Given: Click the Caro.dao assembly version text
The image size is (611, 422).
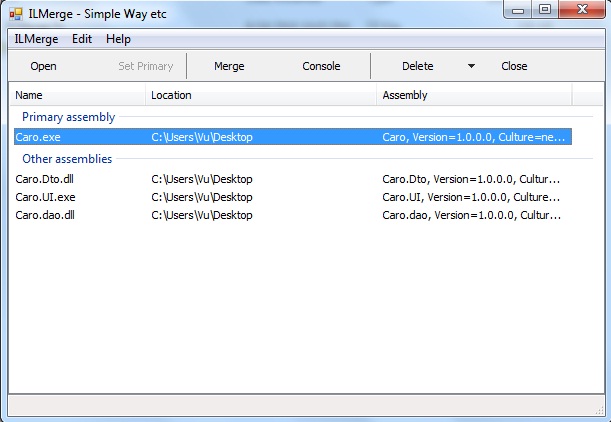Looking at the screenshot, I should (x=471, y=215).
